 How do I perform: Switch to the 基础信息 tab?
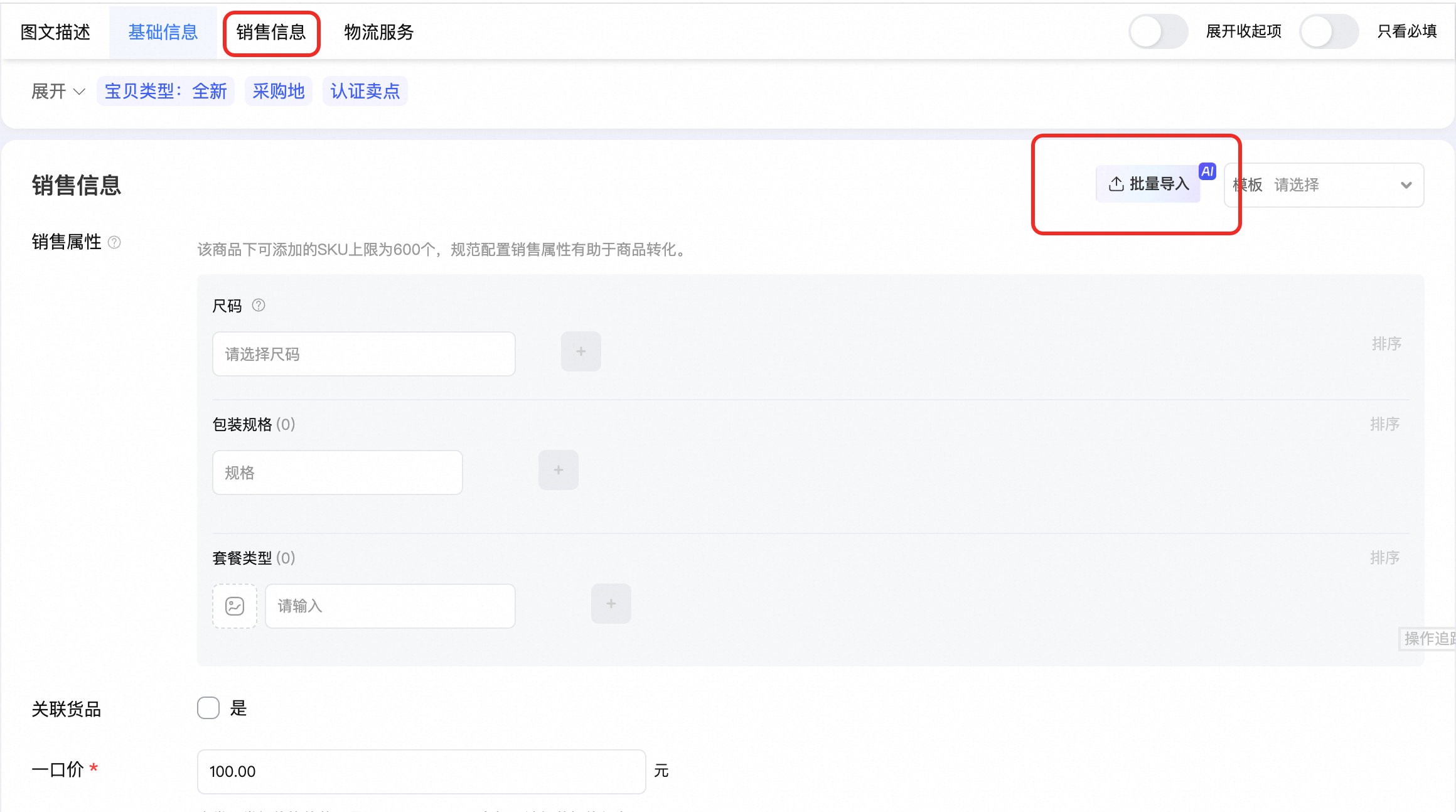[x=163, y=32]
